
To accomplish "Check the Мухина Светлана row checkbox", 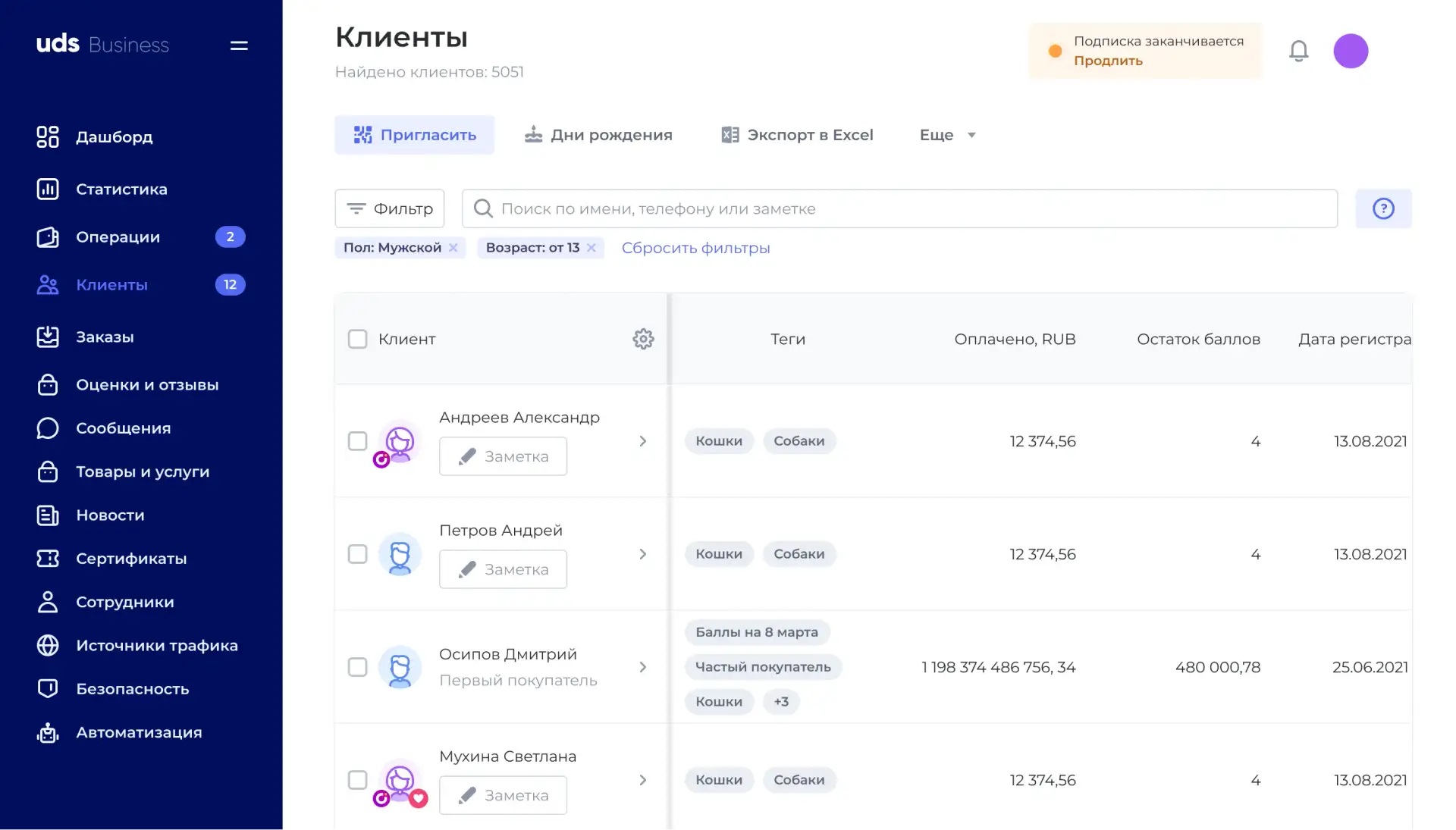I will [x=357, y=780].
